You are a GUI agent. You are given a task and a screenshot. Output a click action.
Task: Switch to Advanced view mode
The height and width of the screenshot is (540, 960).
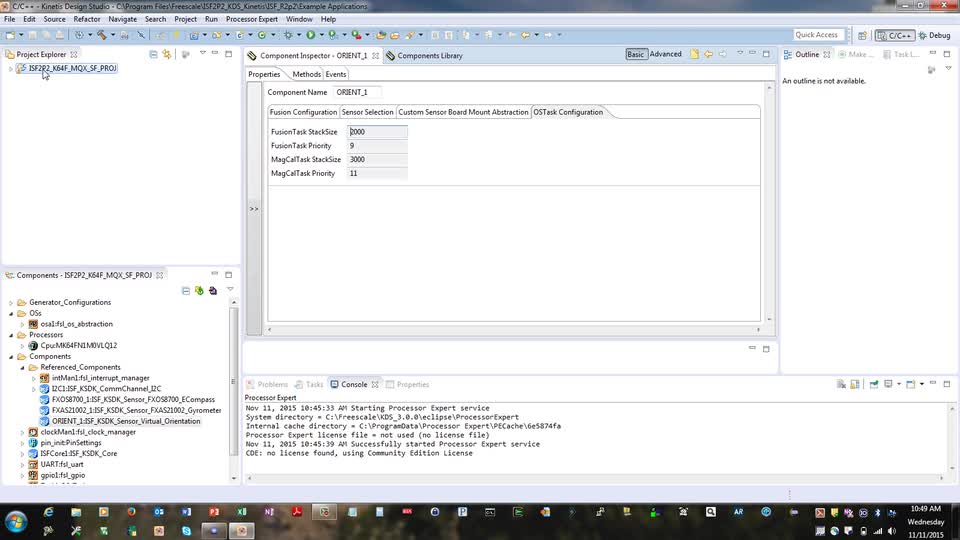coord(665,55)
